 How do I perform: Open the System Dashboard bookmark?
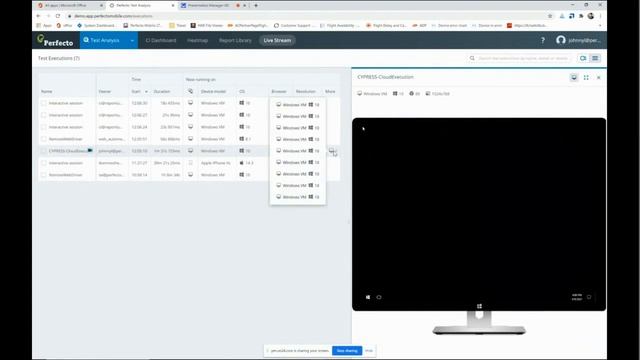(96, 25)
